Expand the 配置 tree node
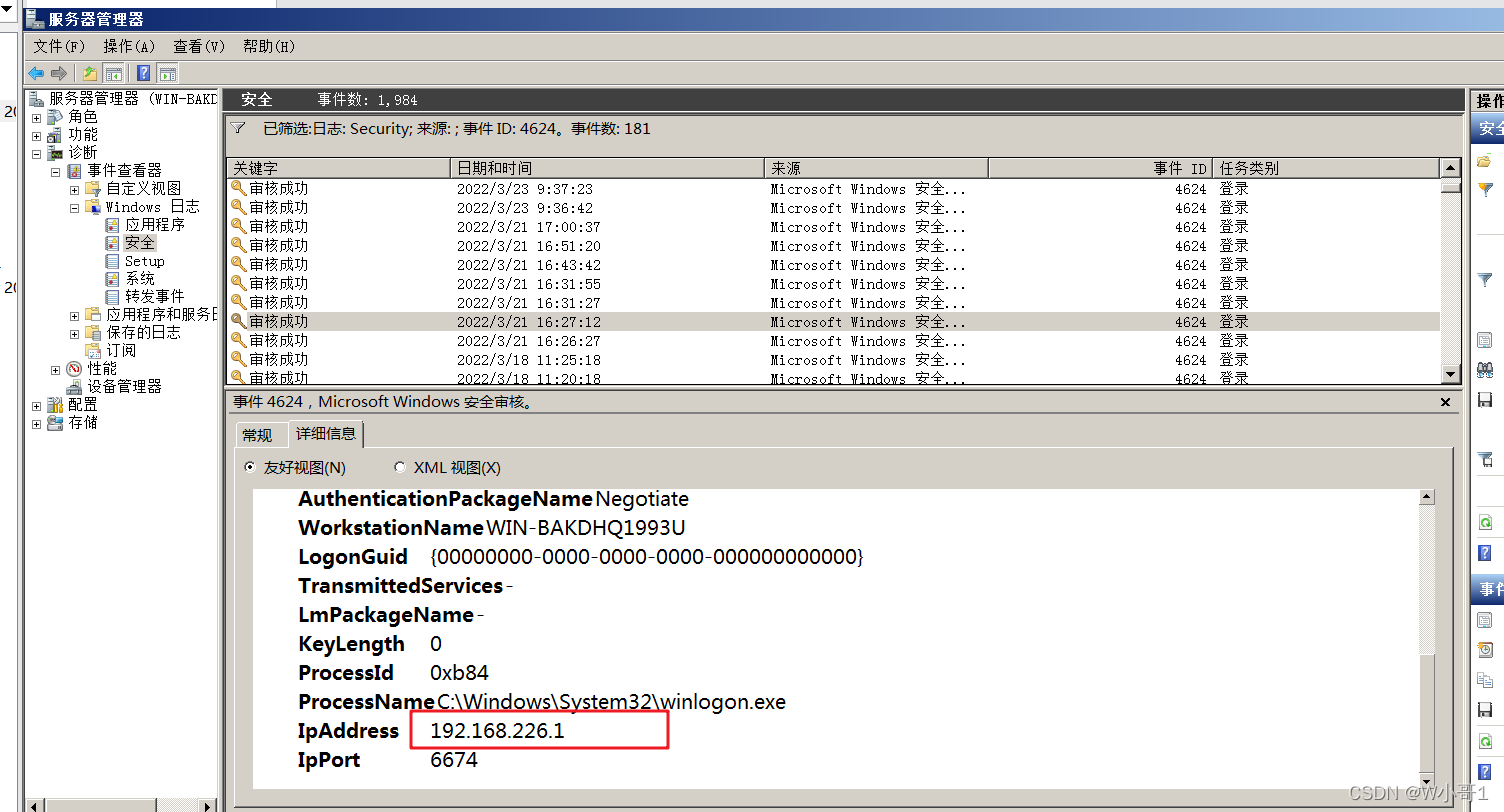 click(37, 405)
